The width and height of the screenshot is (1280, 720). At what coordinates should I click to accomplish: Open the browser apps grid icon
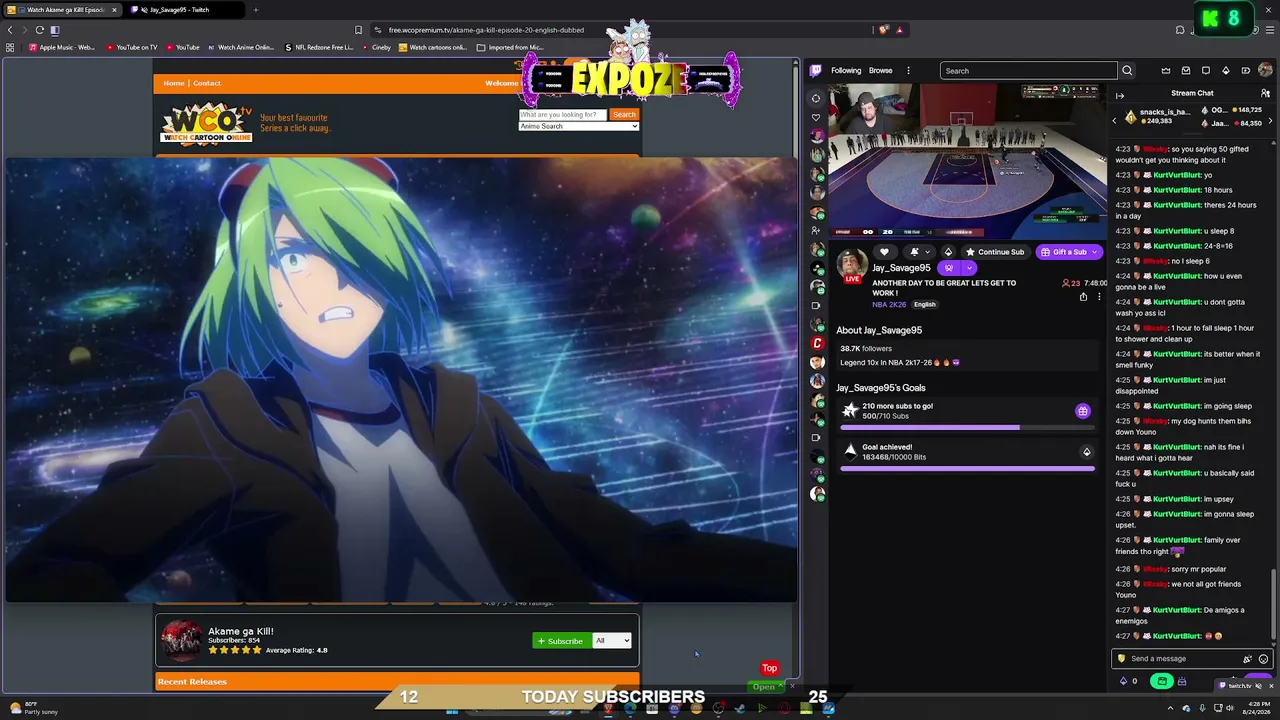click(x=10, y=47)
